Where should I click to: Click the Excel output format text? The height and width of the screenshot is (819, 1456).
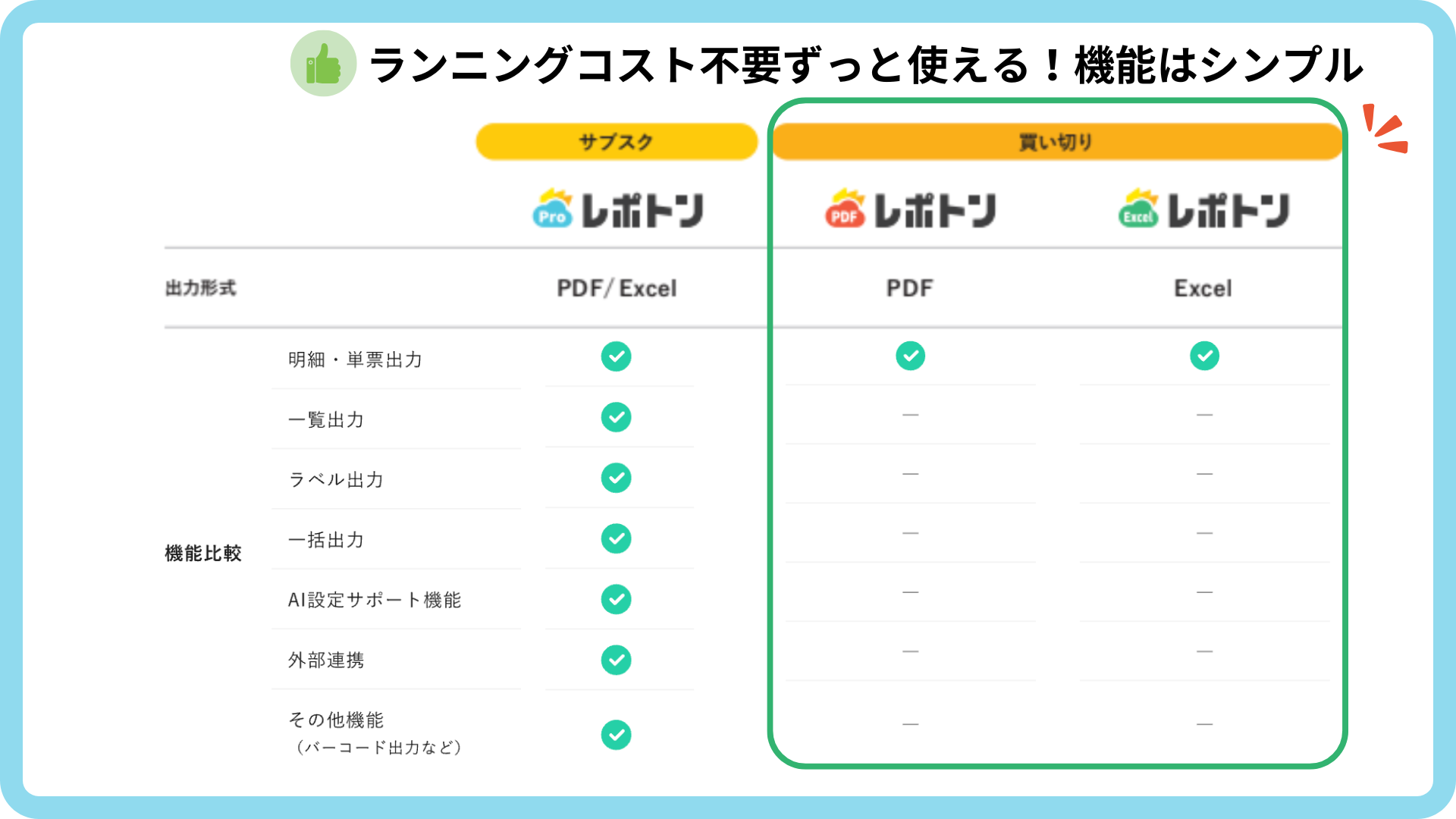1203,288
